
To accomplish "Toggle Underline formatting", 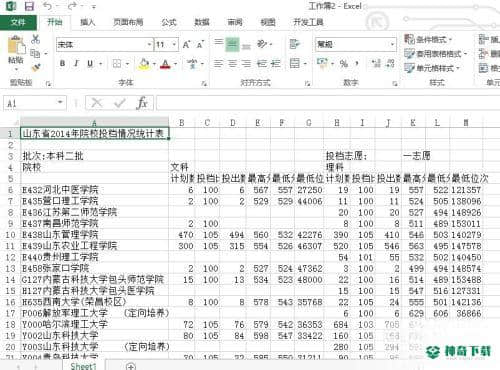I will click(90, 63).
